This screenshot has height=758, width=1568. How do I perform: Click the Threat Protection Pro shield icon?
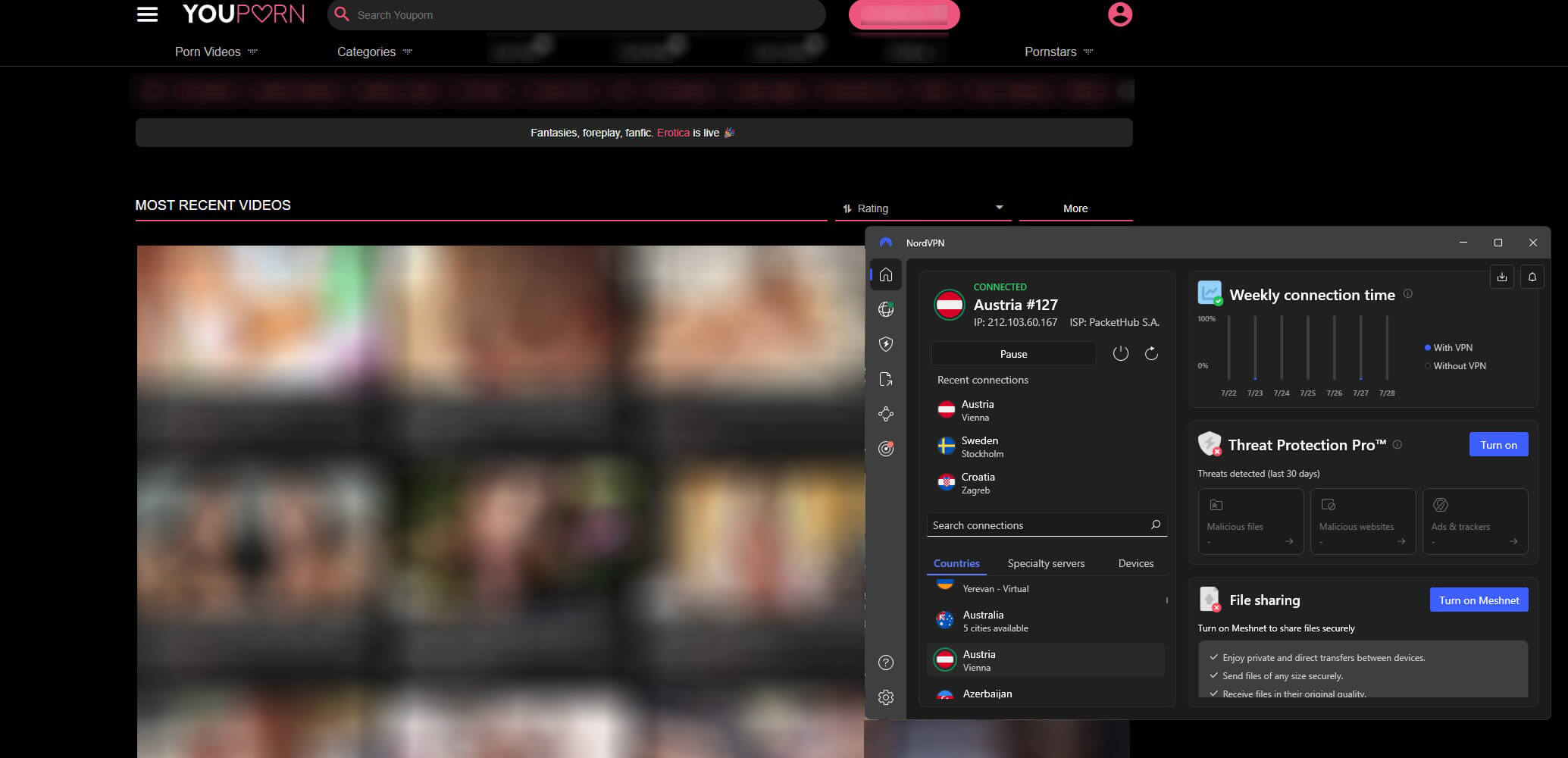pyautogui.click(x=1210, y=443)
